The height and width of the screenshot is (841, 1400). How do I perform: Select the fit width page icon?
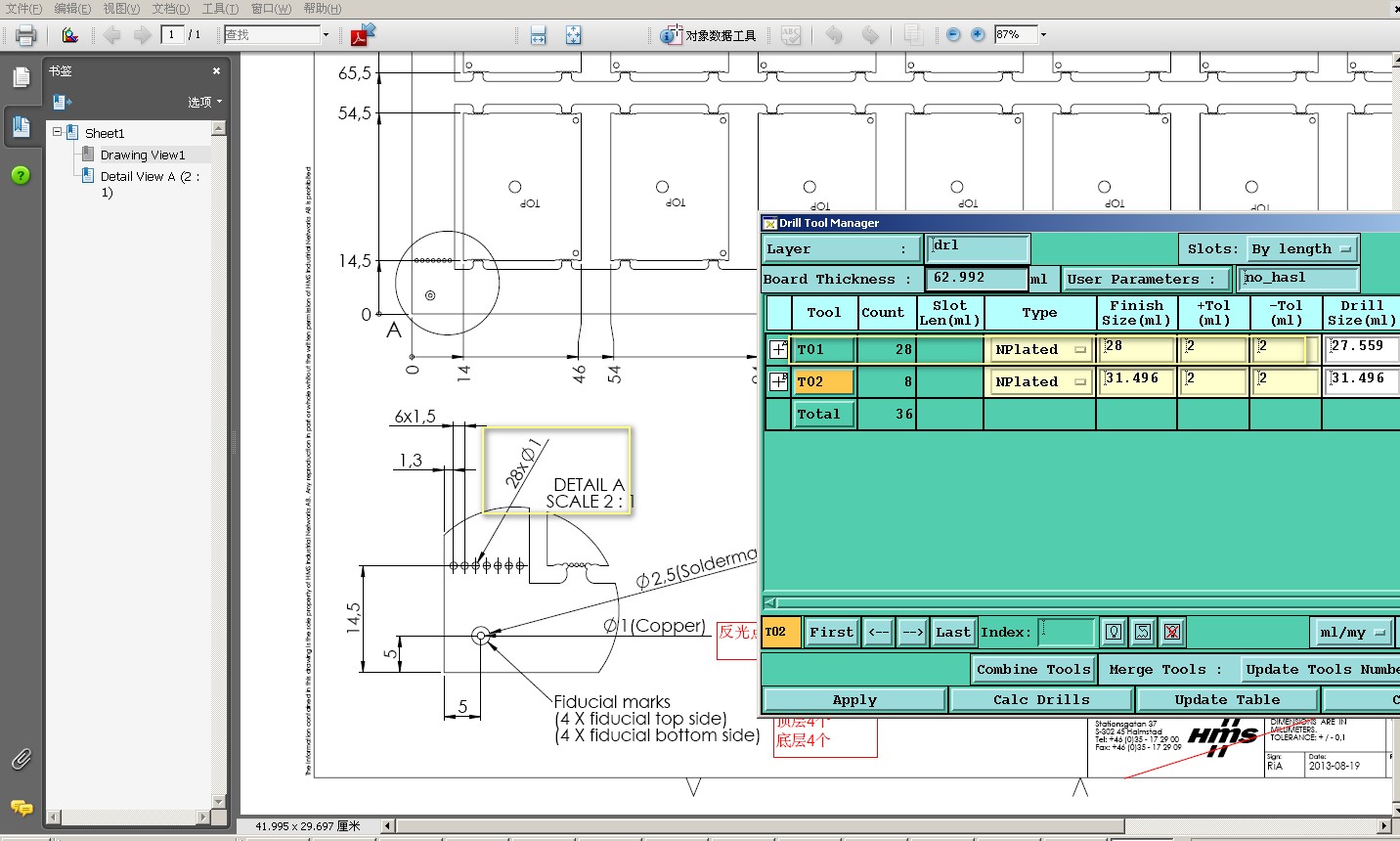[538, 35]
